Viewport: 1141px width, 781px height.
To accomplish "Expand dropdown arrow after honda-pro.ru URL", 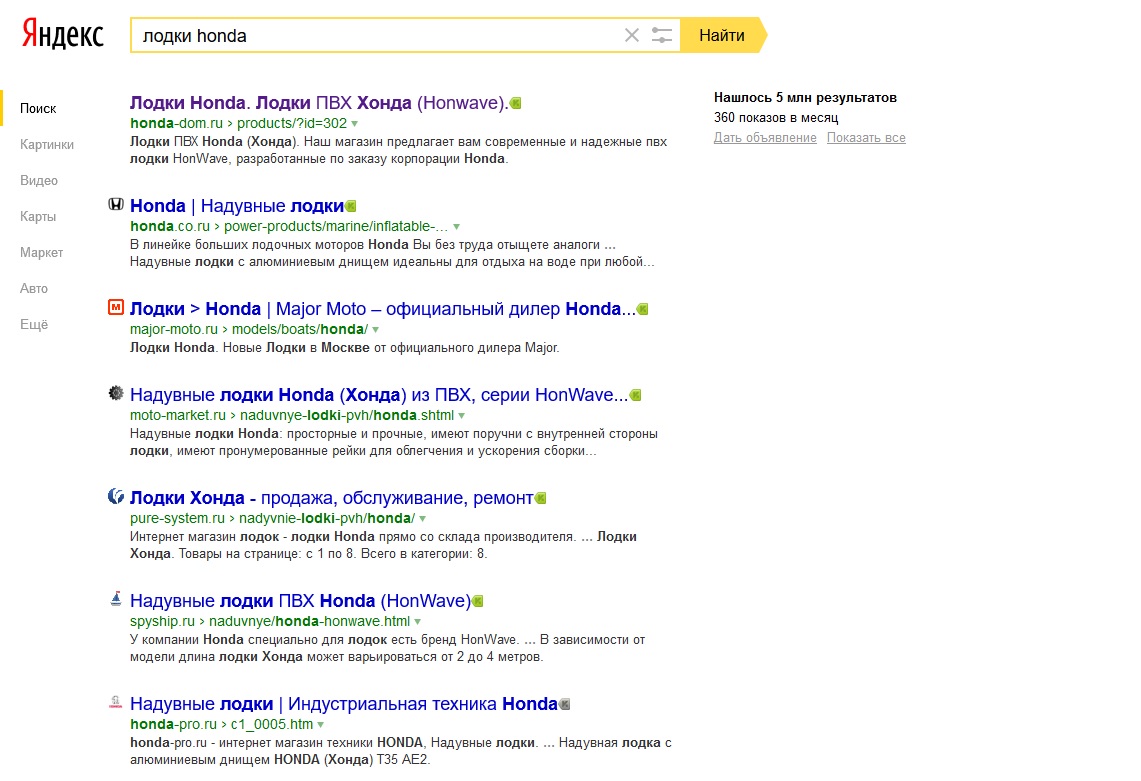I will click(320, 726).
